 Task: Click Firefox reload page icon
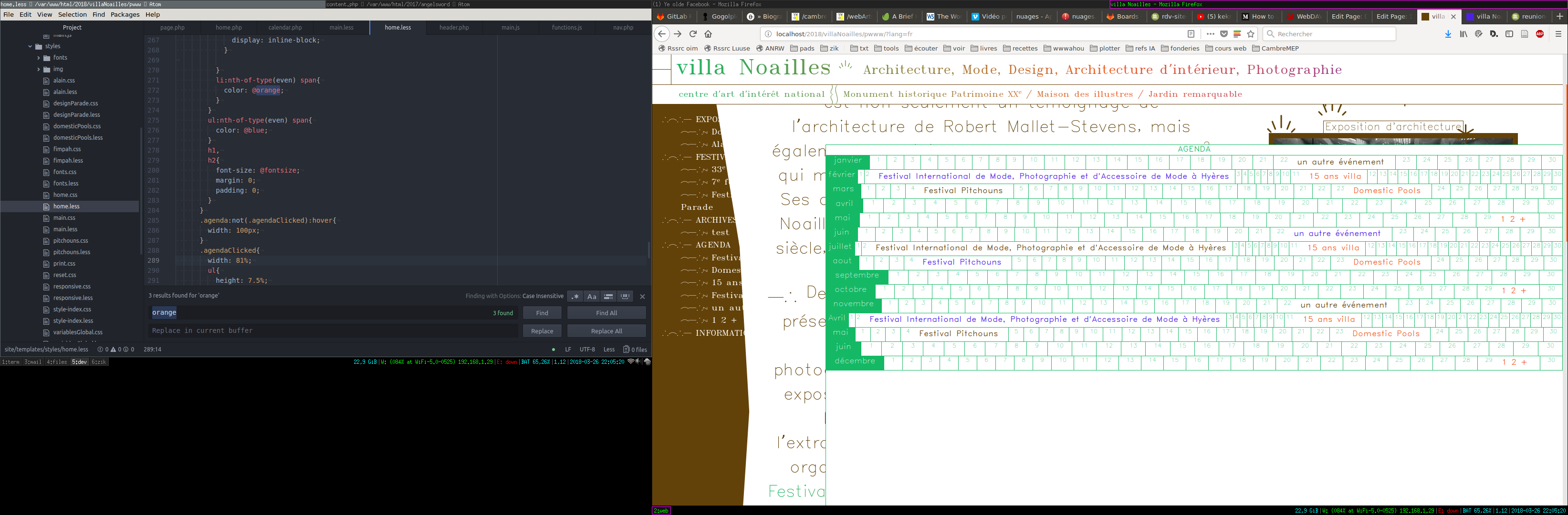[x=693, y=34]
